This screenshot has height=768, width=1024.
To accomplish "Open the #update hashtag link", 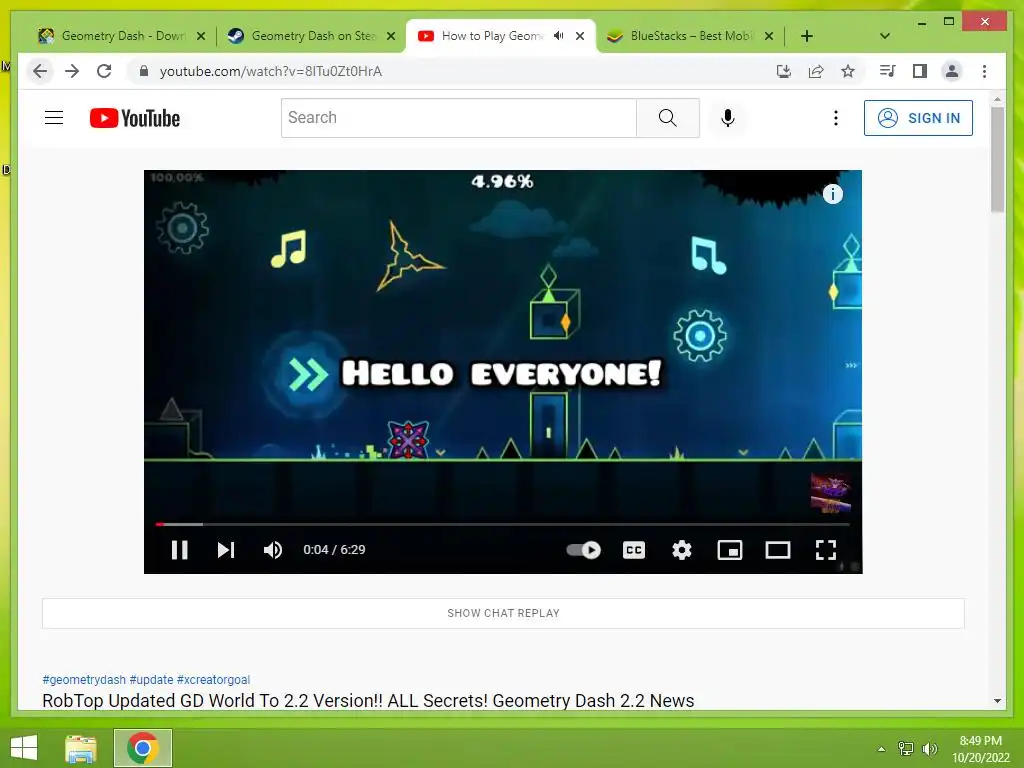I will click(152, 679).
